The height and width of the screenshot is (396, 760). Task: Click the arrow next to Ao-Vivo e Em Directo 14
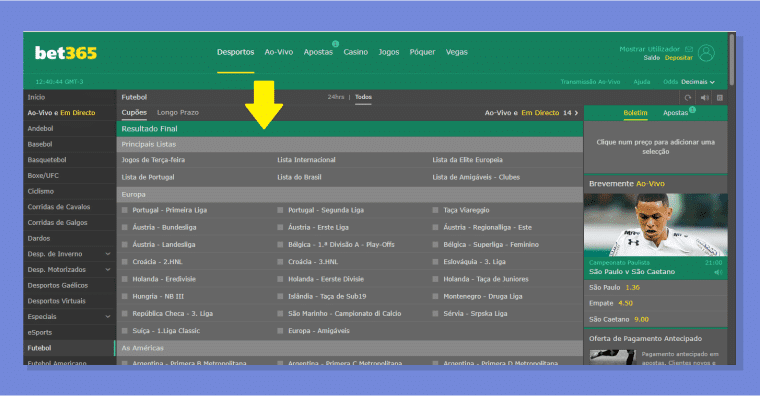point(576,113)
